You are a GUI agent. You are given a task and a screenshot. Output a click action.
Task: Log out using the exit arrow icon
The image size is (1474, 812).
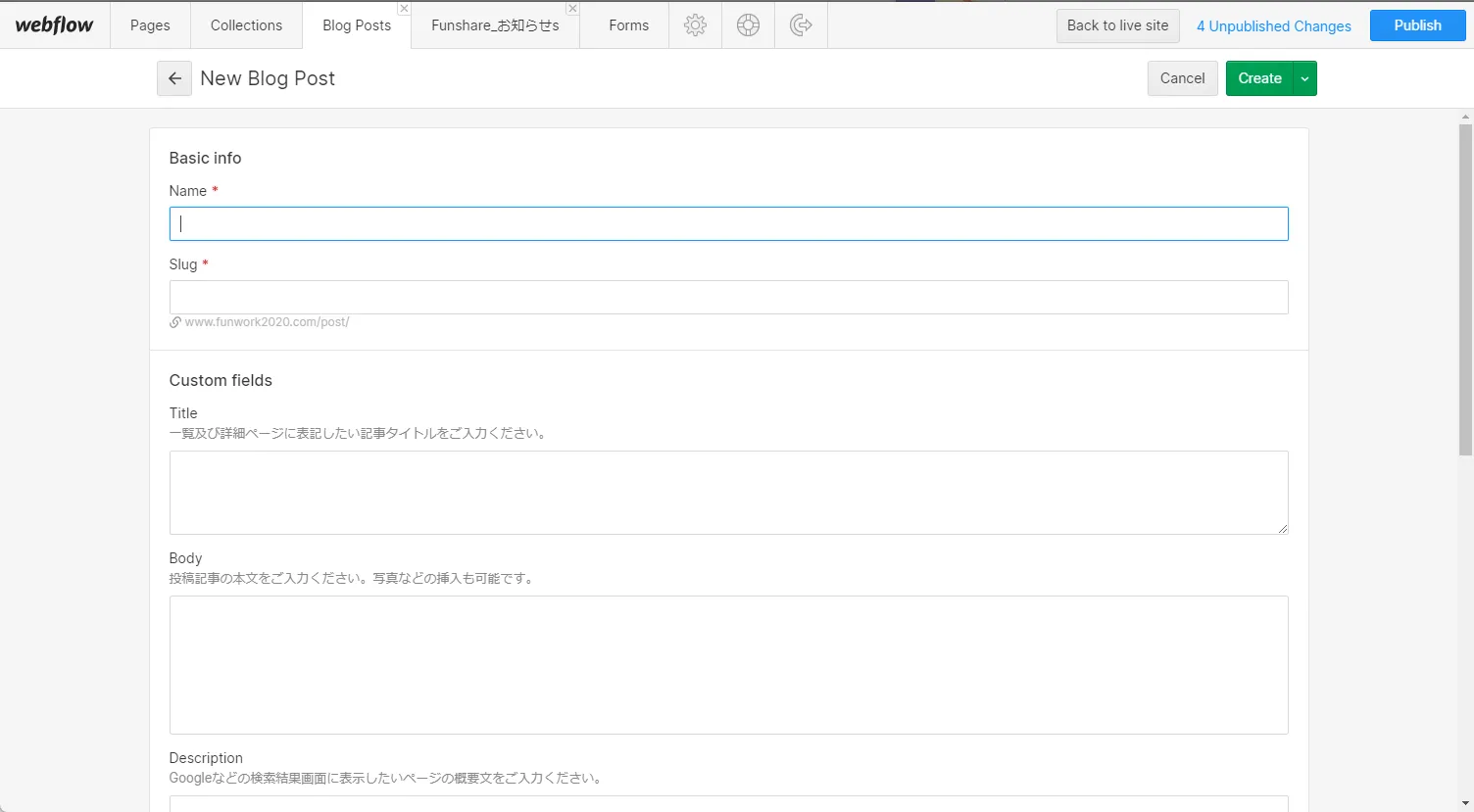click(801, 25)
